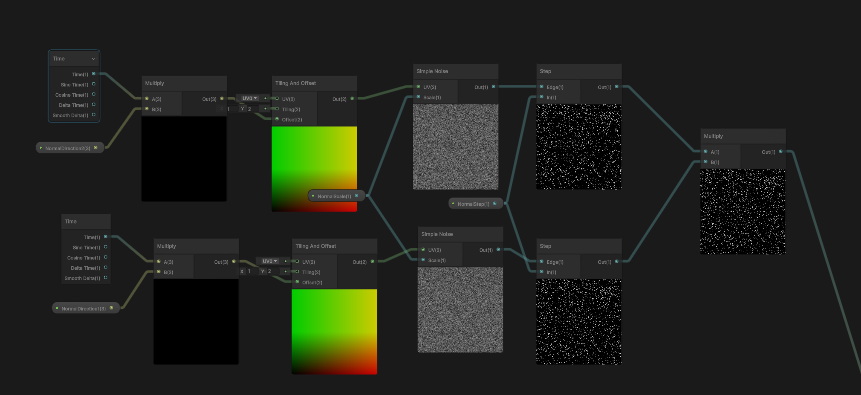Click lower Tiling And Offset gradient preview

[334, 332]
